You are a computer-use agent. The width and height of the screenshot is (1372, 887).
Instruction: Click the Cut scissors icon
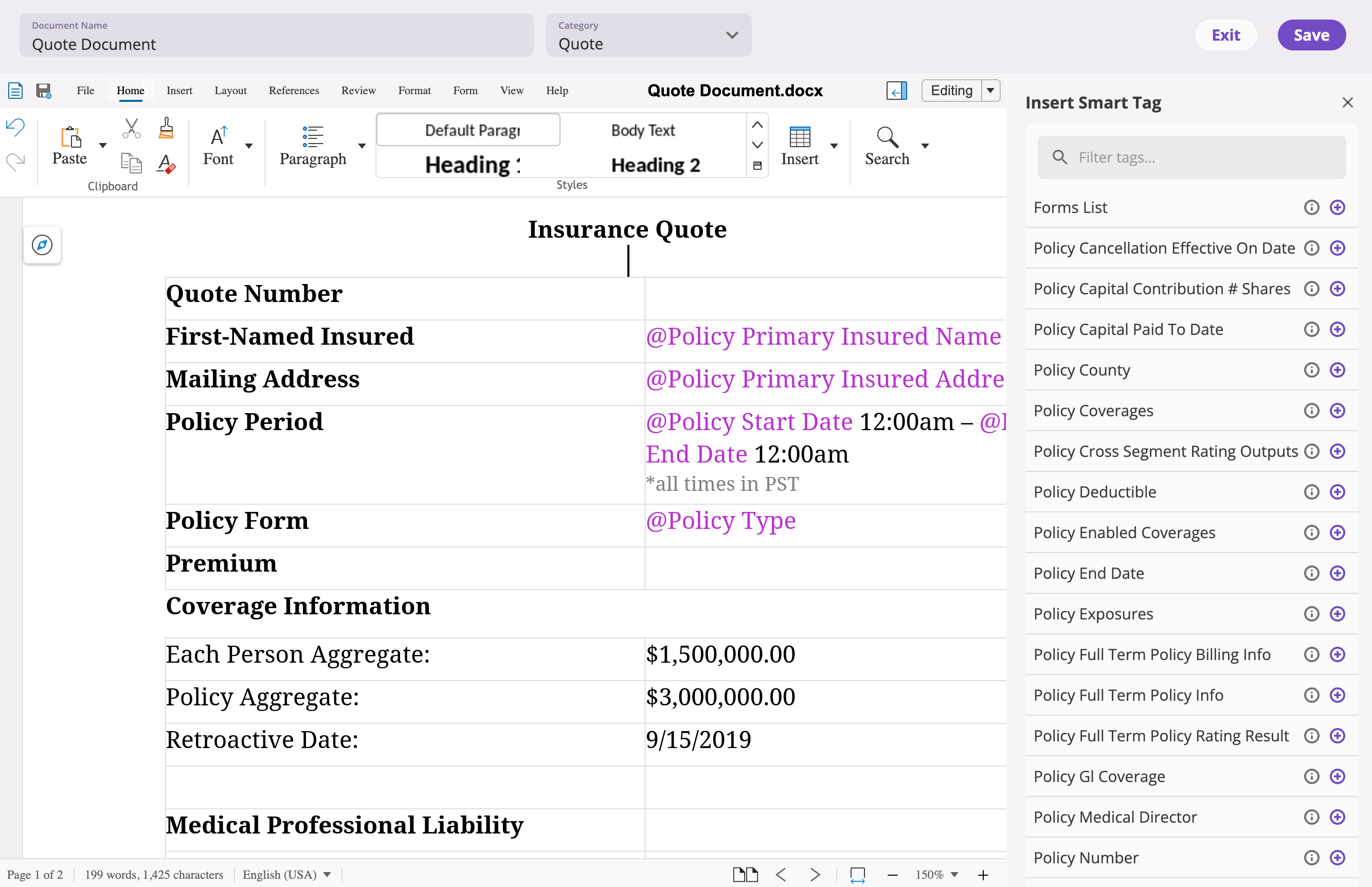tap(131, 128)
